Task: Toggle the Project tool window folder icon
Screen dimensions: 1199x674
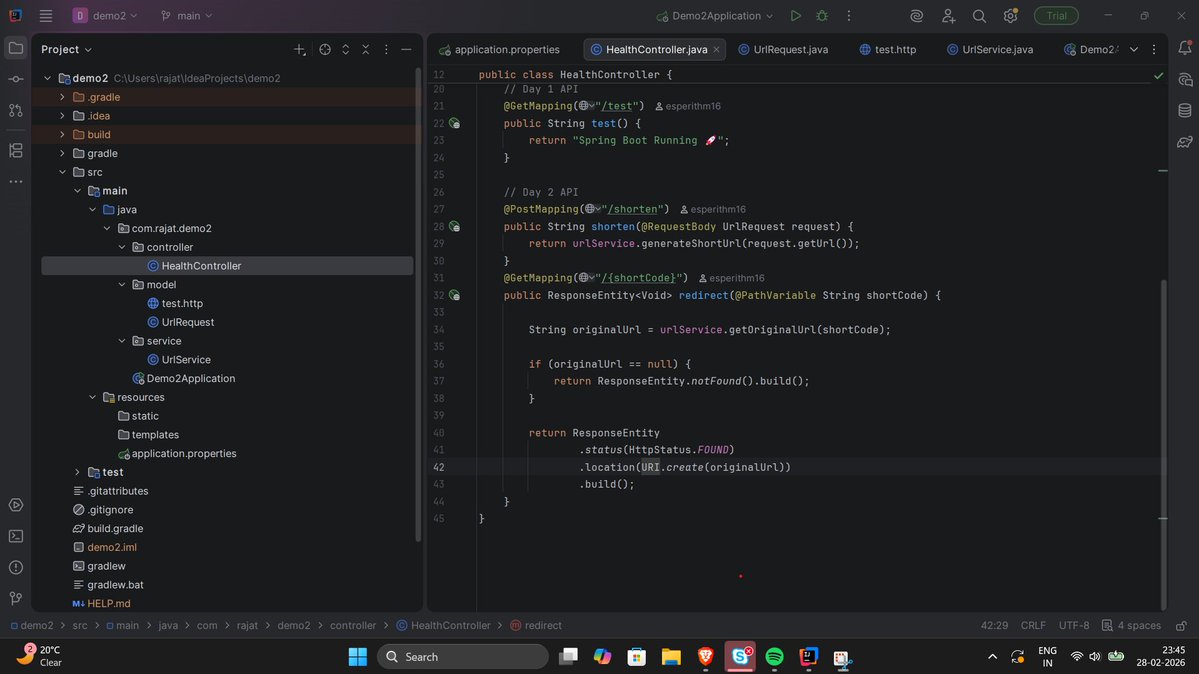Action: point(15,48)
